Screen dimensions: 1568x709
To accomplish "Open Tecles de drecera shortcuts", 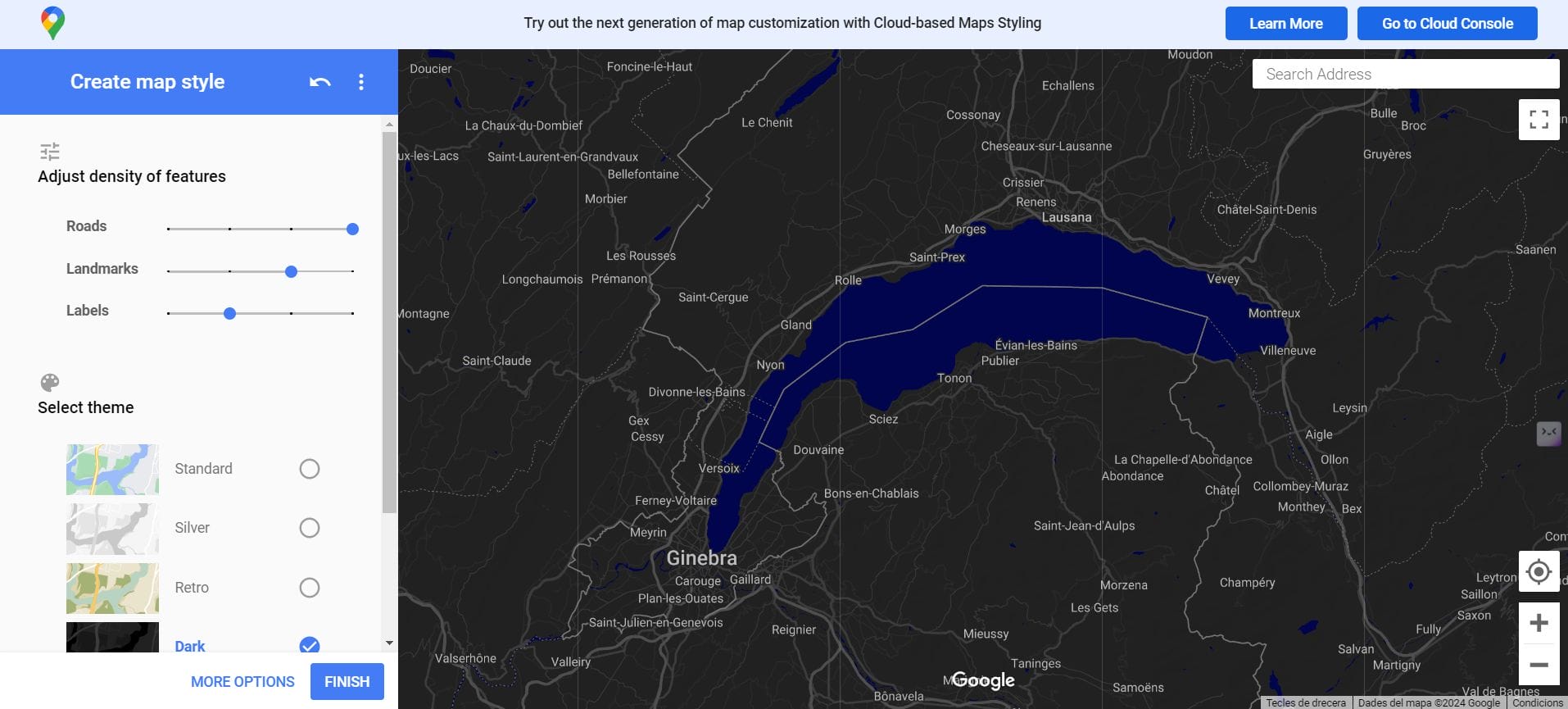I will (x=1306, y=702).
